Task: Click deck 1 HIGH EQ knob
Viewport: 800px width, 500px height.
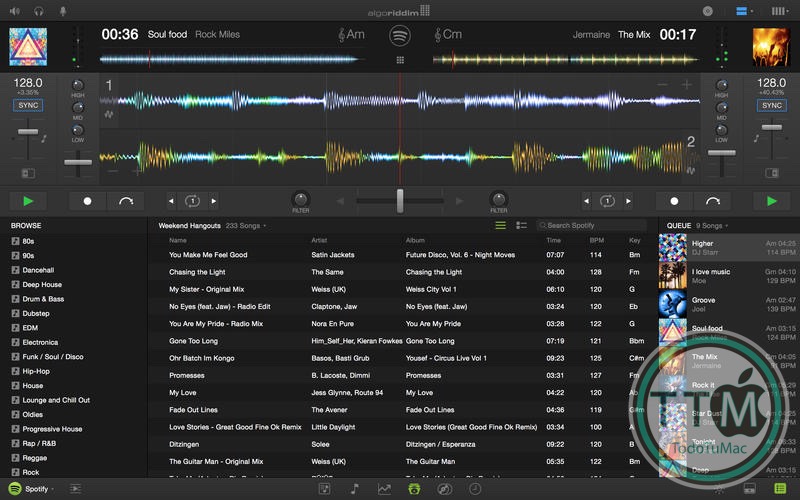Action: [78, 85]
